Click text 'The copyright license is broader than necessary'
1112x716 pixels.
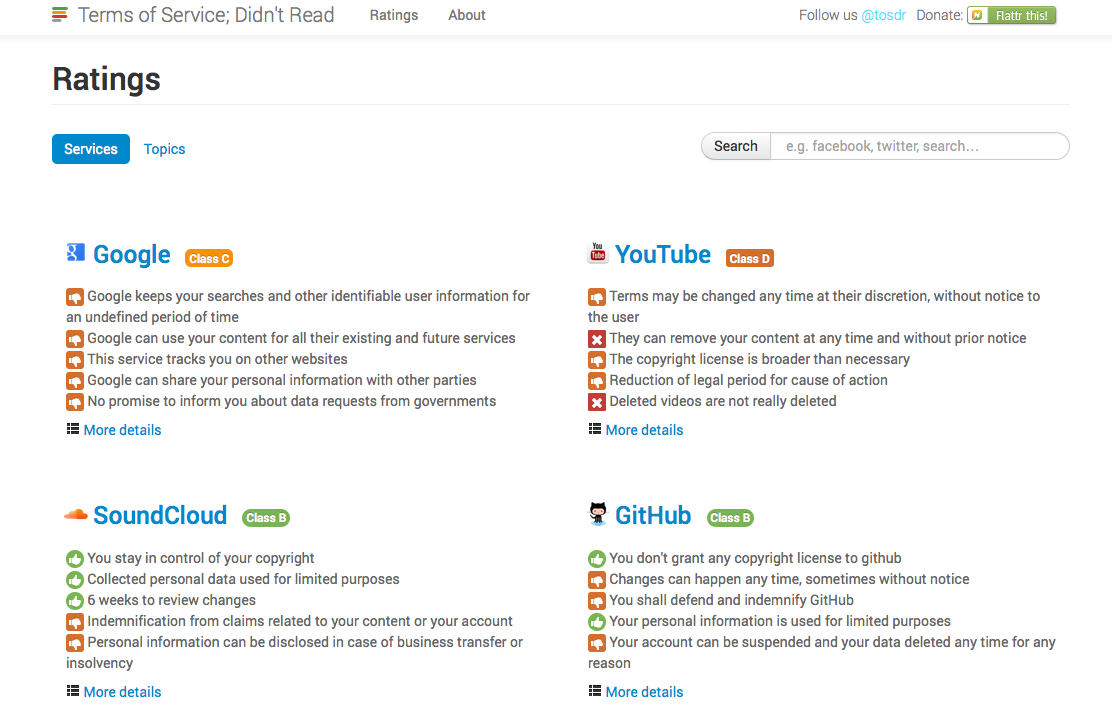click(760, 359)
